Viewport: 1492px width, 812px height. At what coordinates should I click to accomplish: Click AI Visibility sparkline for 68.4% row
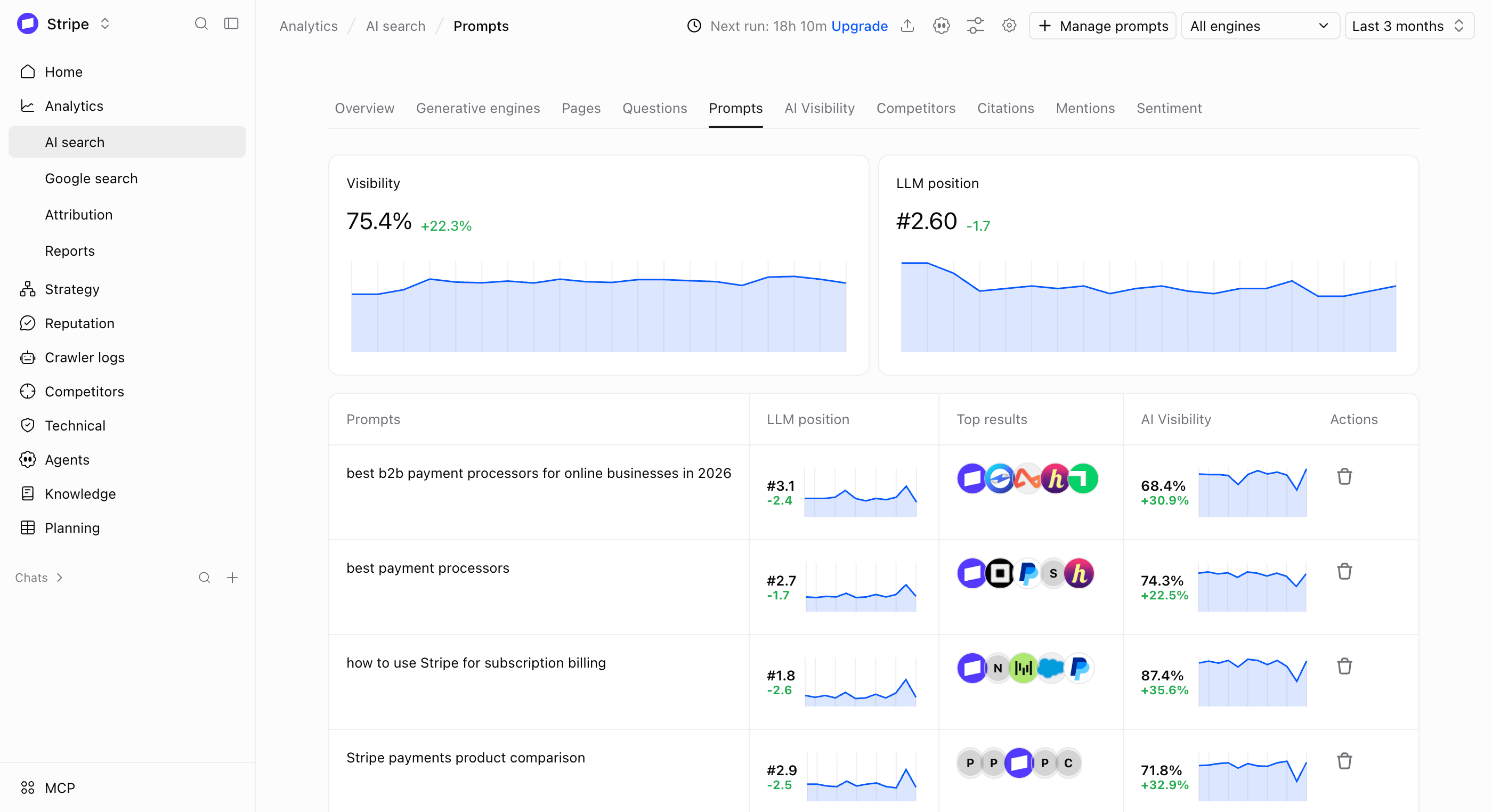tap(1252, 492)
